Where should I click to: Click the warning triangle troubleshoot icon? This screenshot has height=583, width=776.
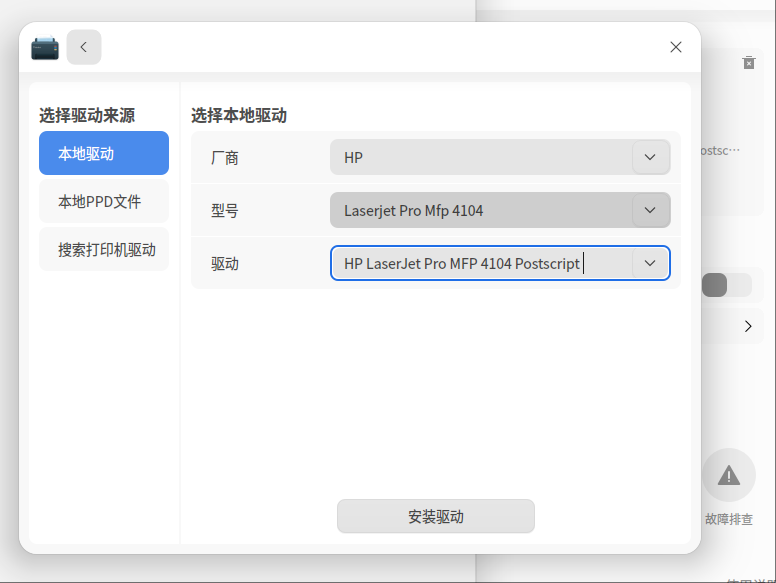click(x=728, y=475)
